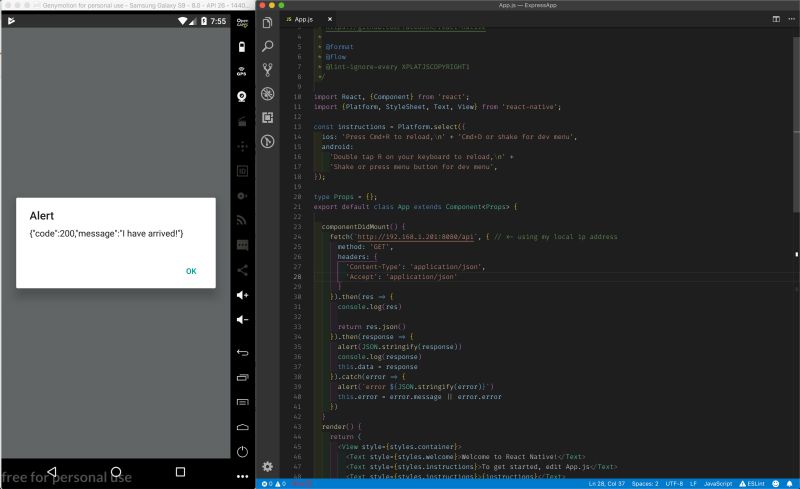The width and height of the screenshot is (800, 489).
Task: Click Genymotion rotate/back arrow icon
Action: (242, 353)
